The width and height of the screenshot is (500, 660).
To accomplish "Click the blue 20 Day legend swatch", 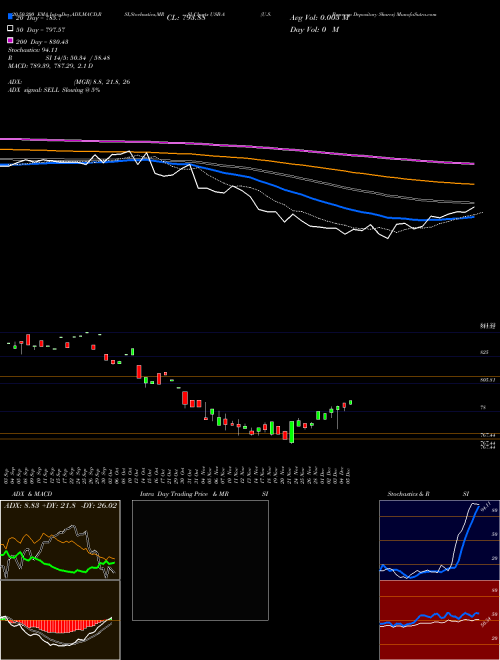I will coord(10,17).
